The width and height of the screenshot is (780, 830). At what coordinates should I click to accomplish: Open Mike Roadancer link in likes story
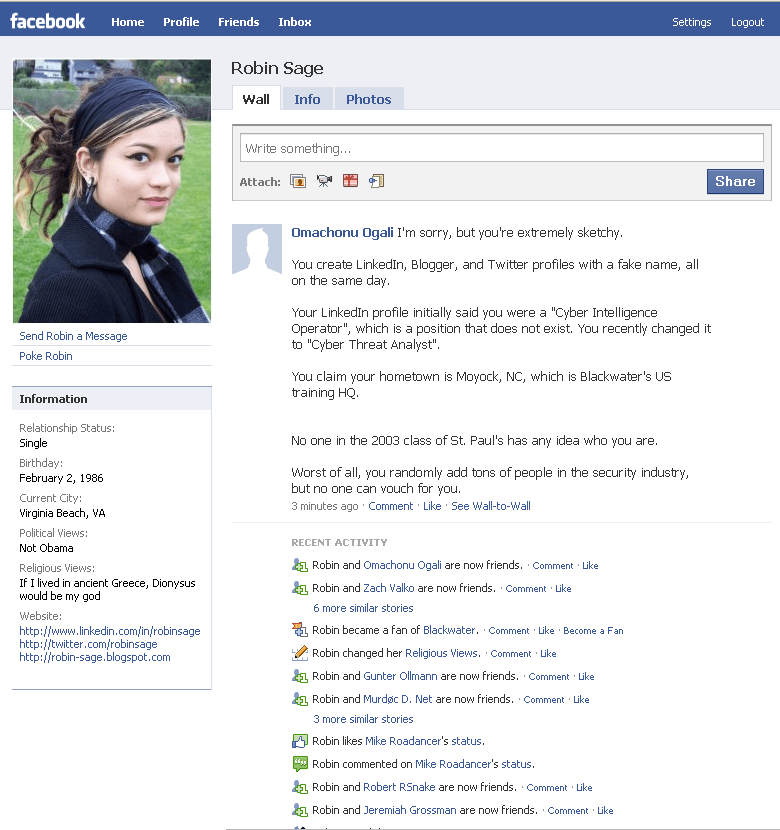click(x=403, y=741)
